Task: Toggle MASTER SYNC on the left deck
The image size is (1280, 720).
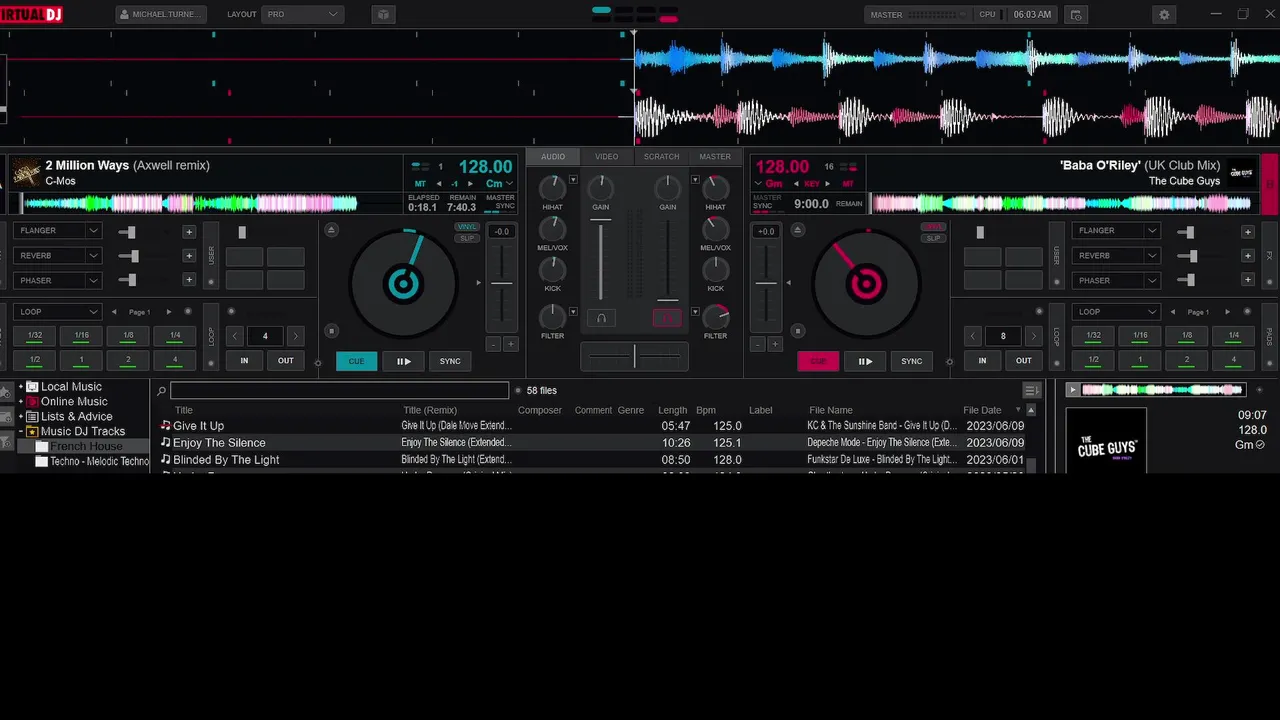Action: click(500, 202)
